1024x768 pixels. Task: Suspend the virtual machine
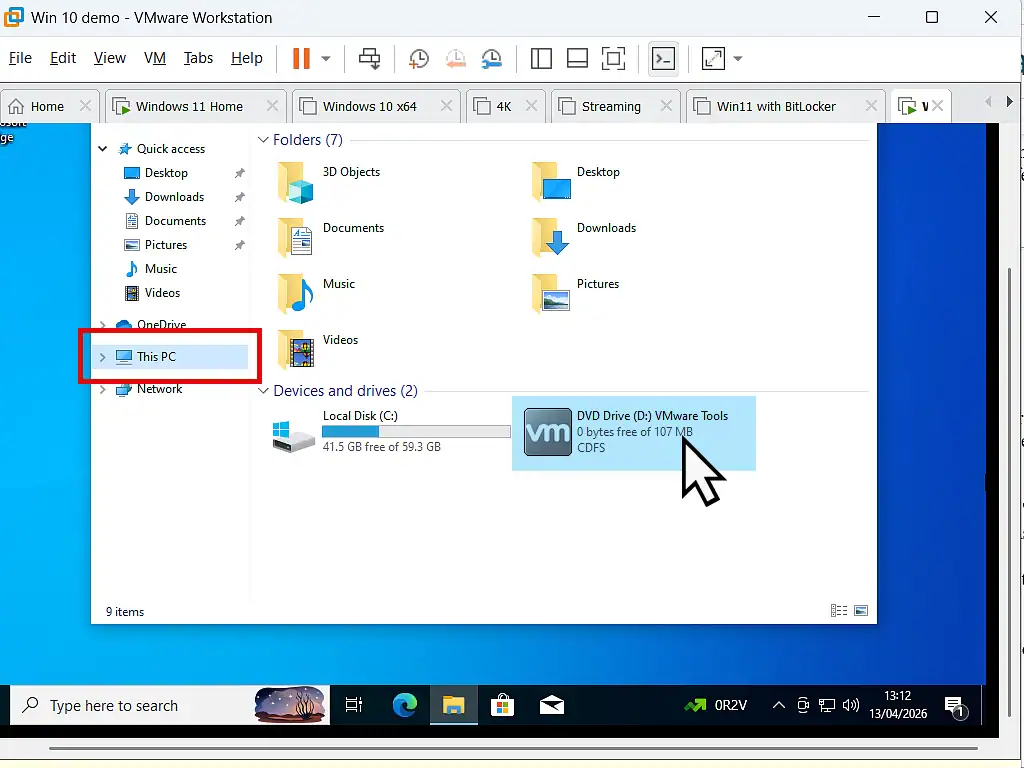pyautogui.click(x=303, y=58)
